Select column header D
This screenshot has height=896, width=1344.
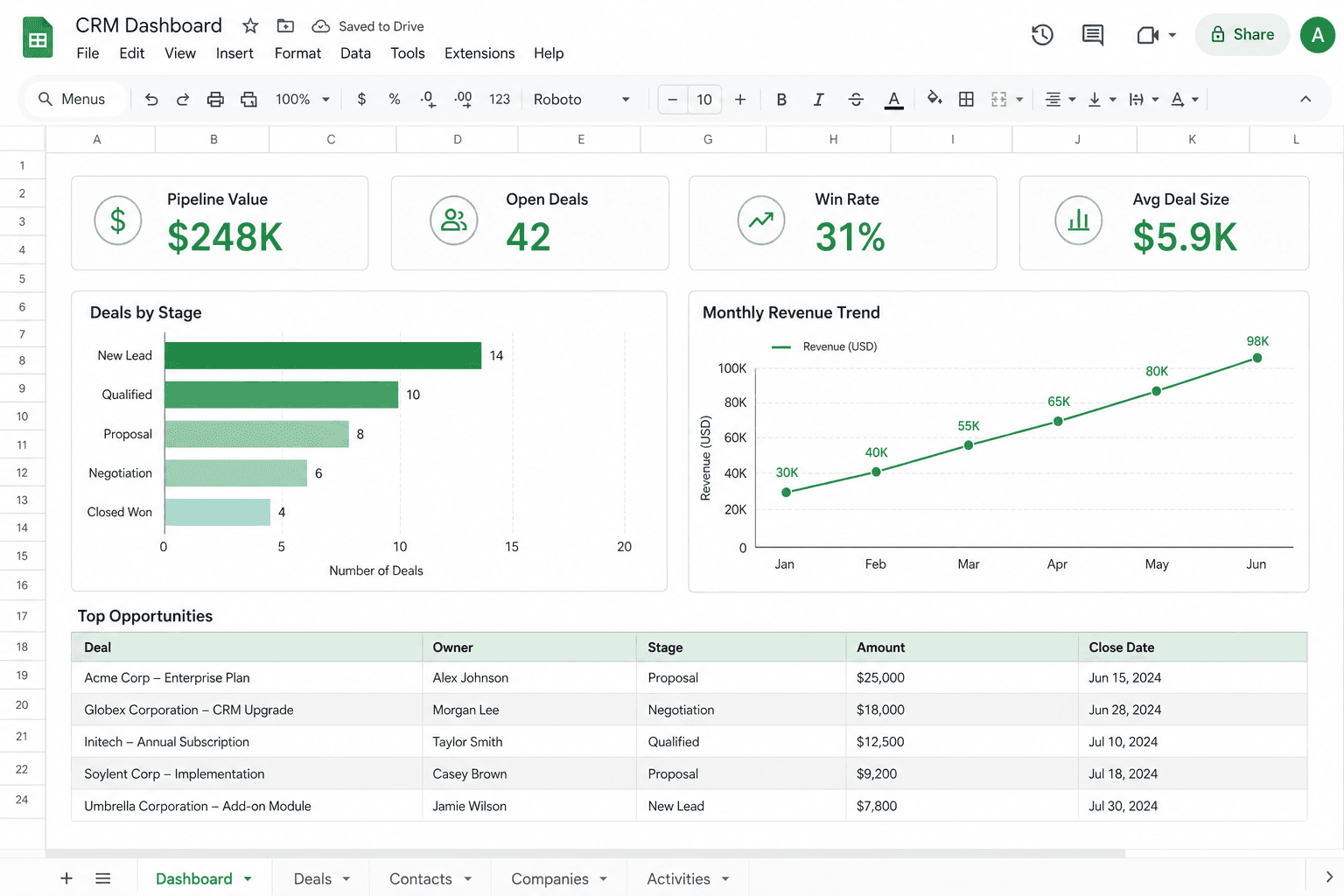457,139
